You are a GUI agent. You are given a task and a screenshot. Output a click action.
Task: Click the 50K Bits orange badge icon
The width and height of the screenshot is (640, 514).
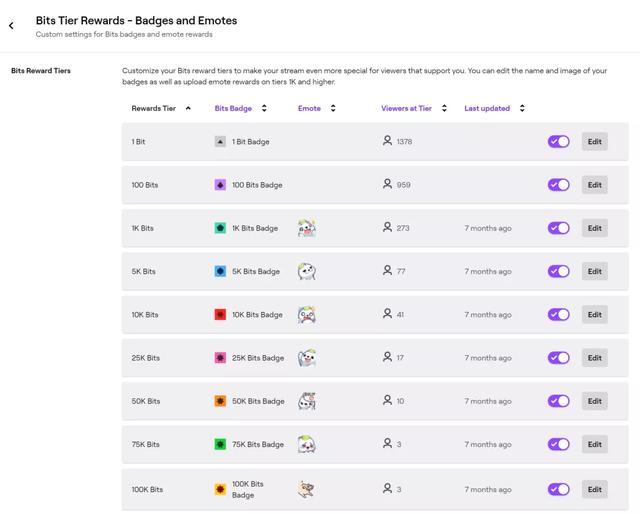tap(220, 401)
